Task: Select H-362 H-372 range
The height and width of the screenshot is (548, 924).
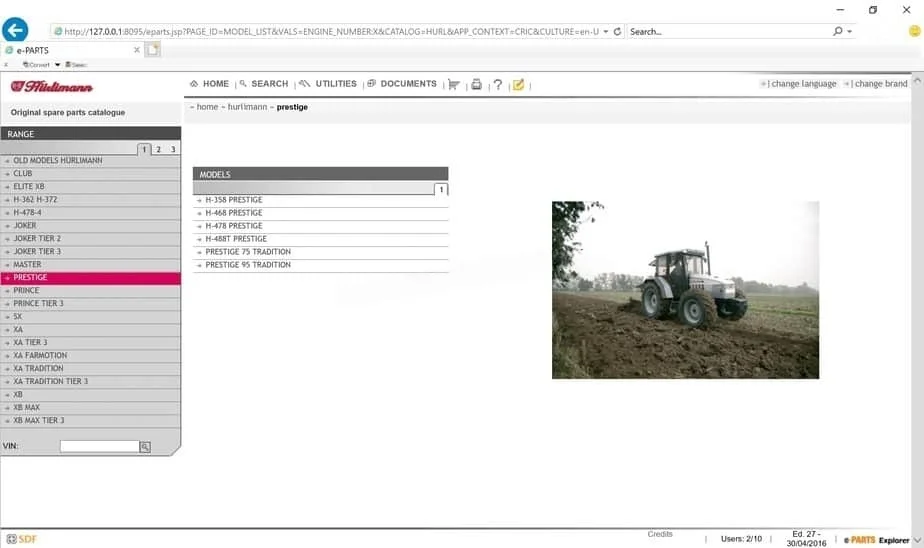Action: click(91, 199)
